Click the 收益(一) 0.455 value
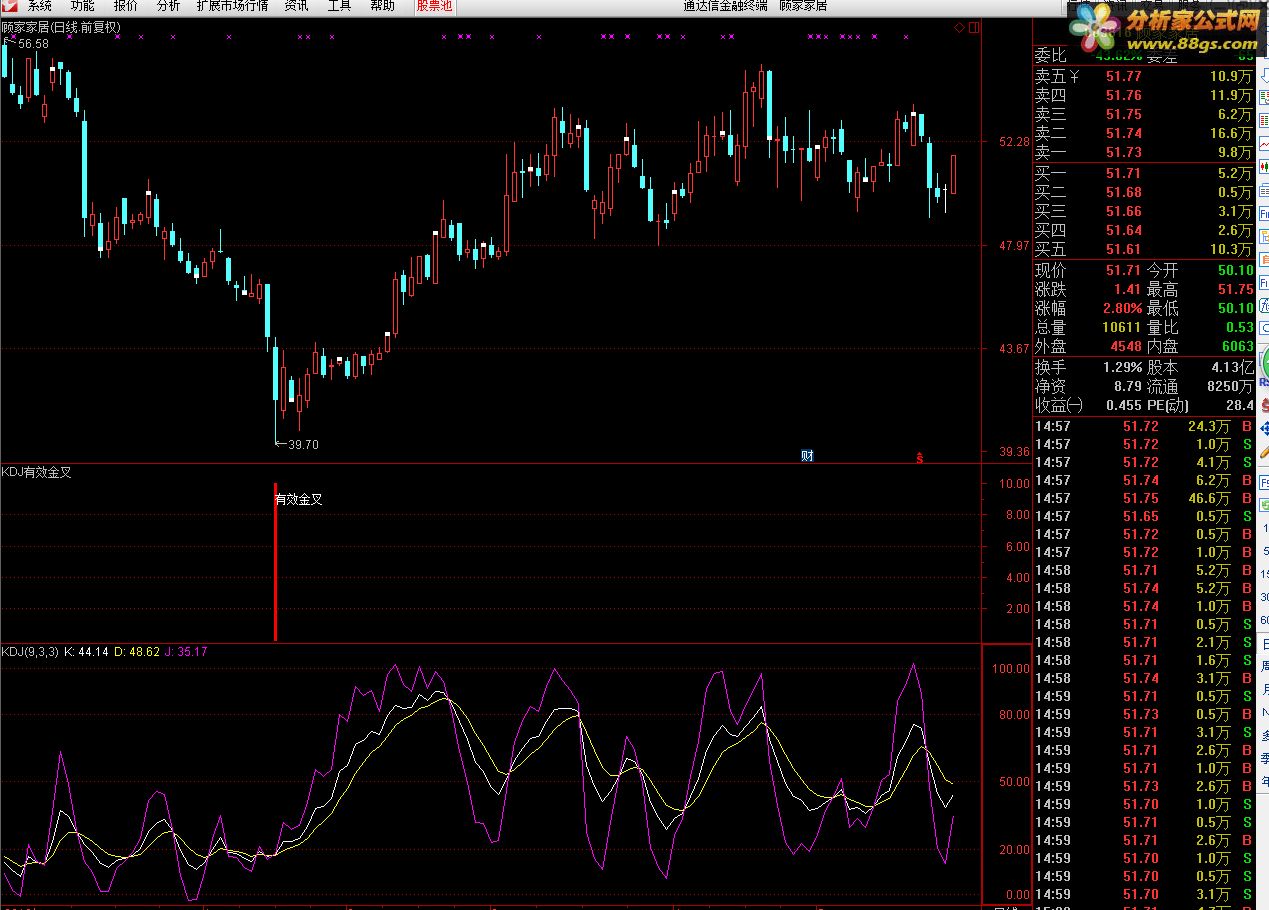1269x910 pixels. (1124, 406)
